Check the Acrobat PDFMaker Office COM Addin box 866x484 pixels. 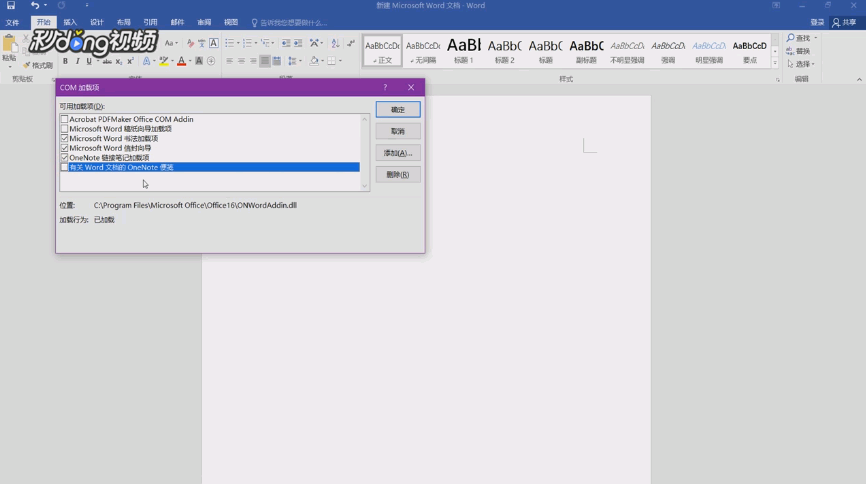pyautogui.click(x=65, y=119)
